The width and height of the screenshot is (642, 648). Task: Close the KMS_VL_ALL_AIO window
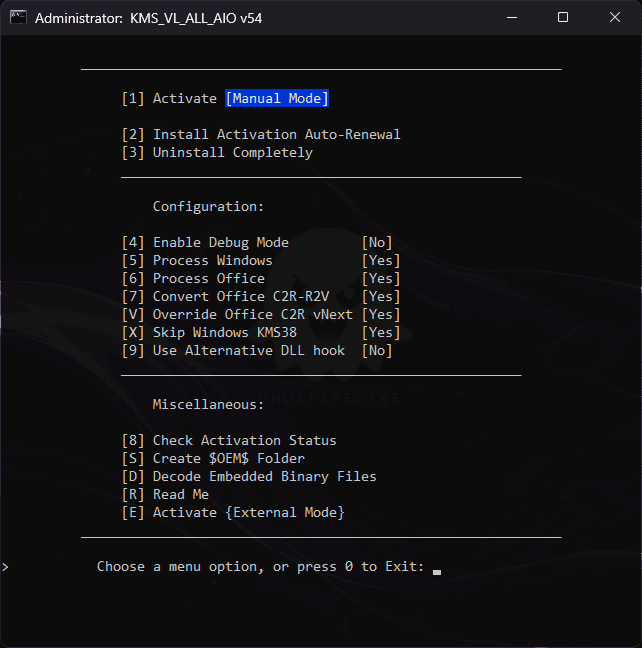point(615,18)
